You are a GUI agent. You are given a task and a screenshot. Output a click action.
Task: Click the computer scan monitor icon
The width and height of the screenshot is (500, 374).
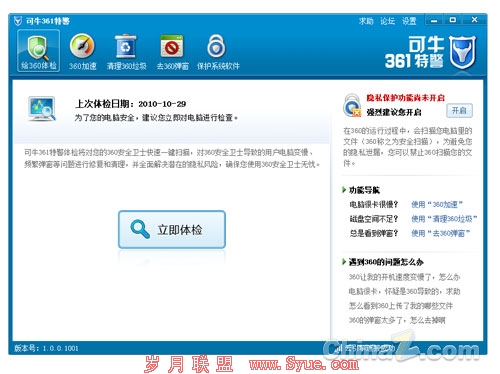[42, 109]
